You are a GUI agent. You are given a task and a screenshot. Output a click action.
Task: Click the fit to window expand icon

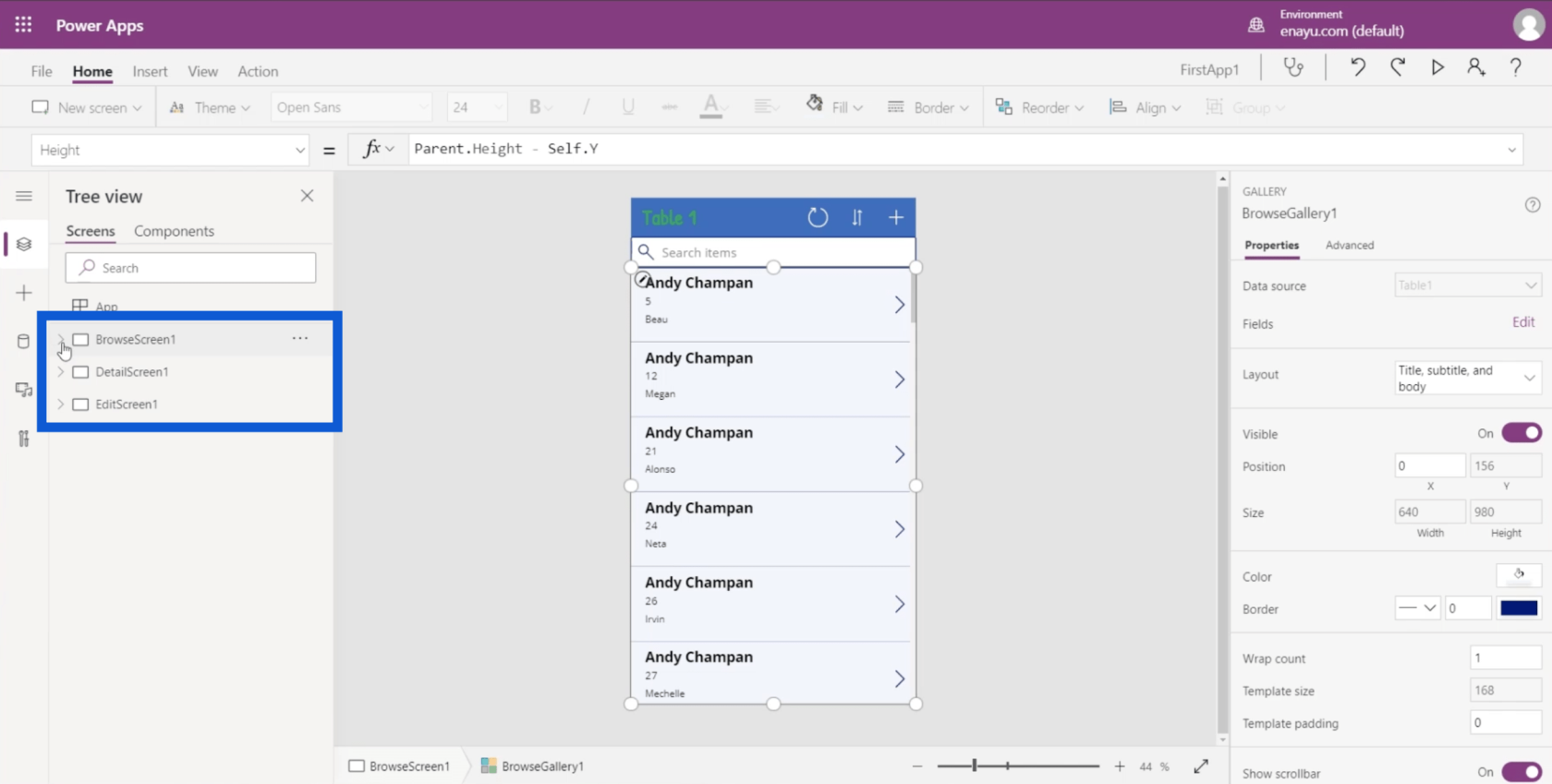click(1201, 766)
